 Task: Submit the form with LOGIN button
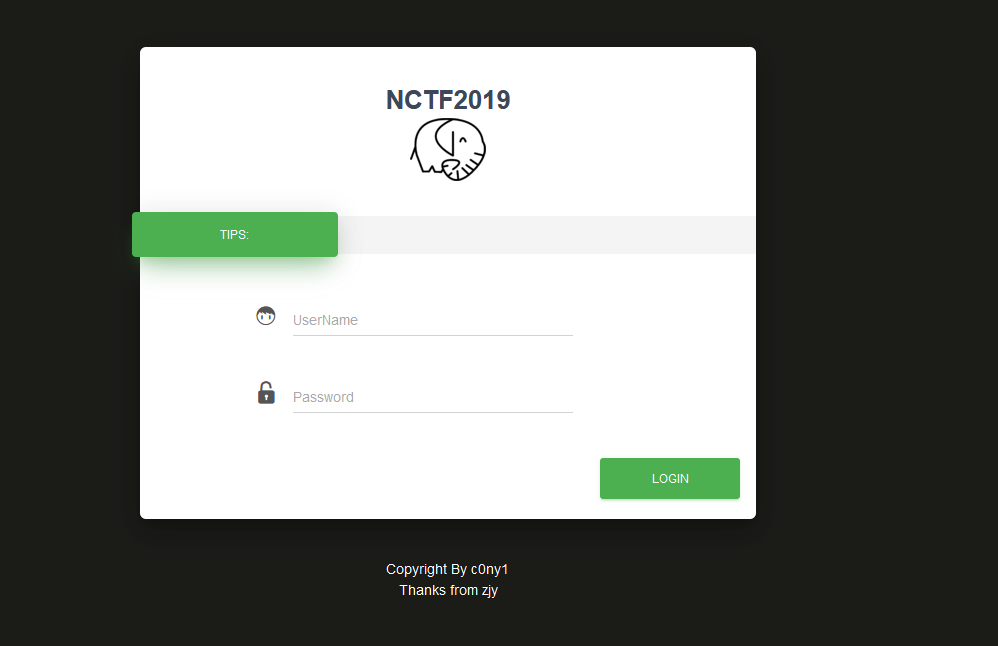tap(670, 479)
